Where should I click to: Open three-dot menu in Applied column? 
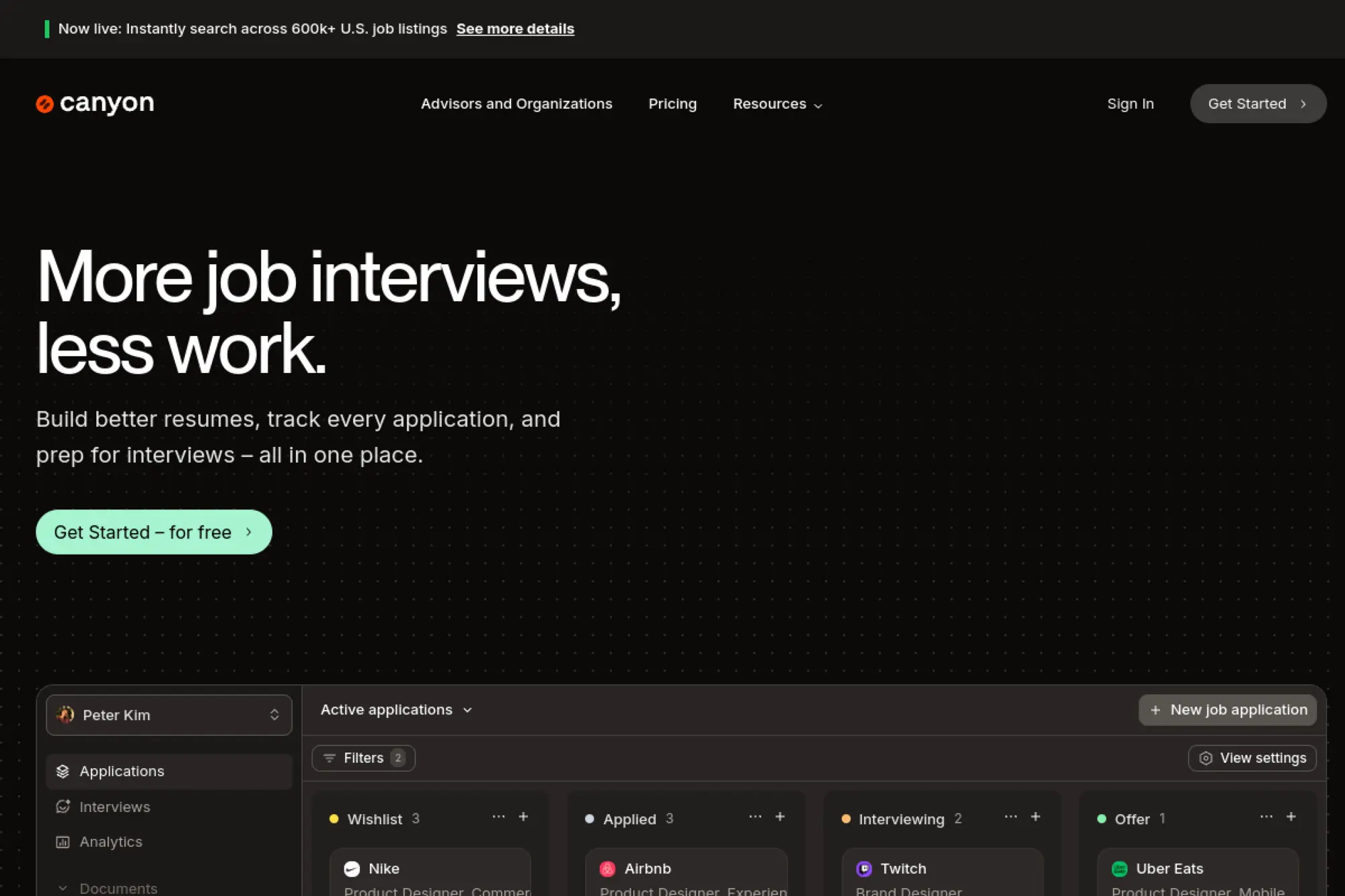click(755, 817)
